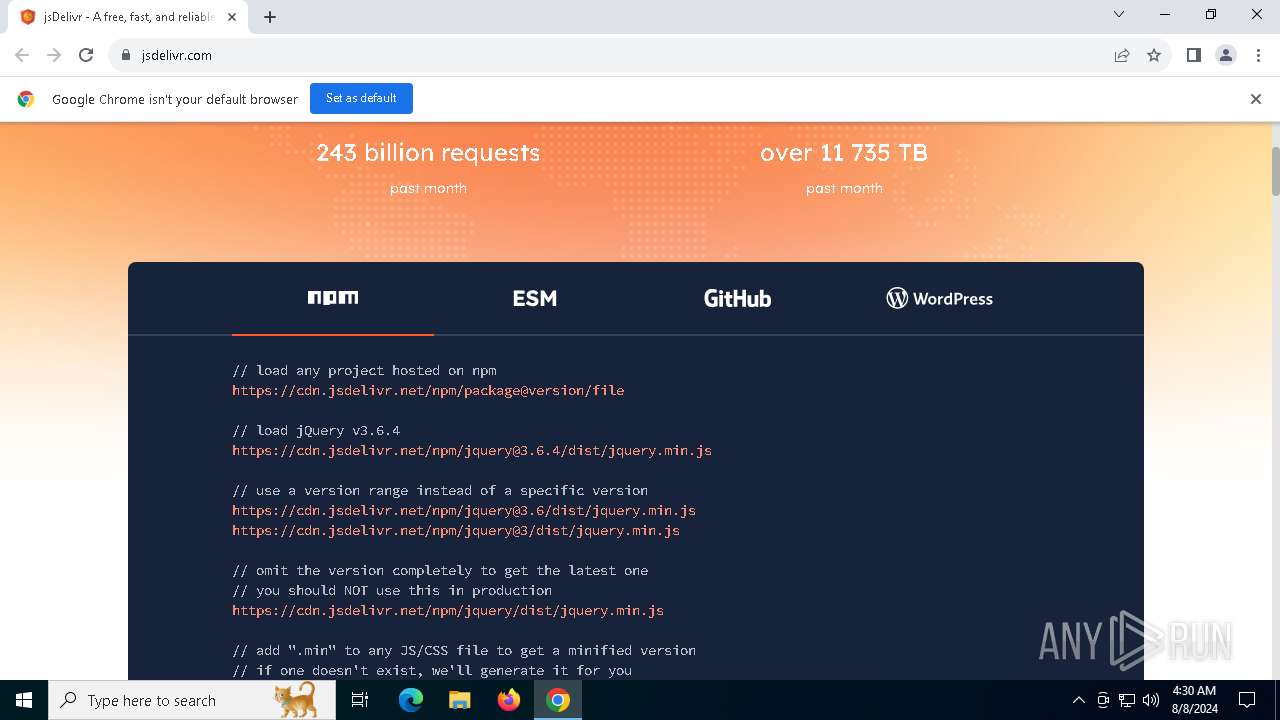Switch to the GitHub tab
1280x720 pixels.
coord(737,298)
